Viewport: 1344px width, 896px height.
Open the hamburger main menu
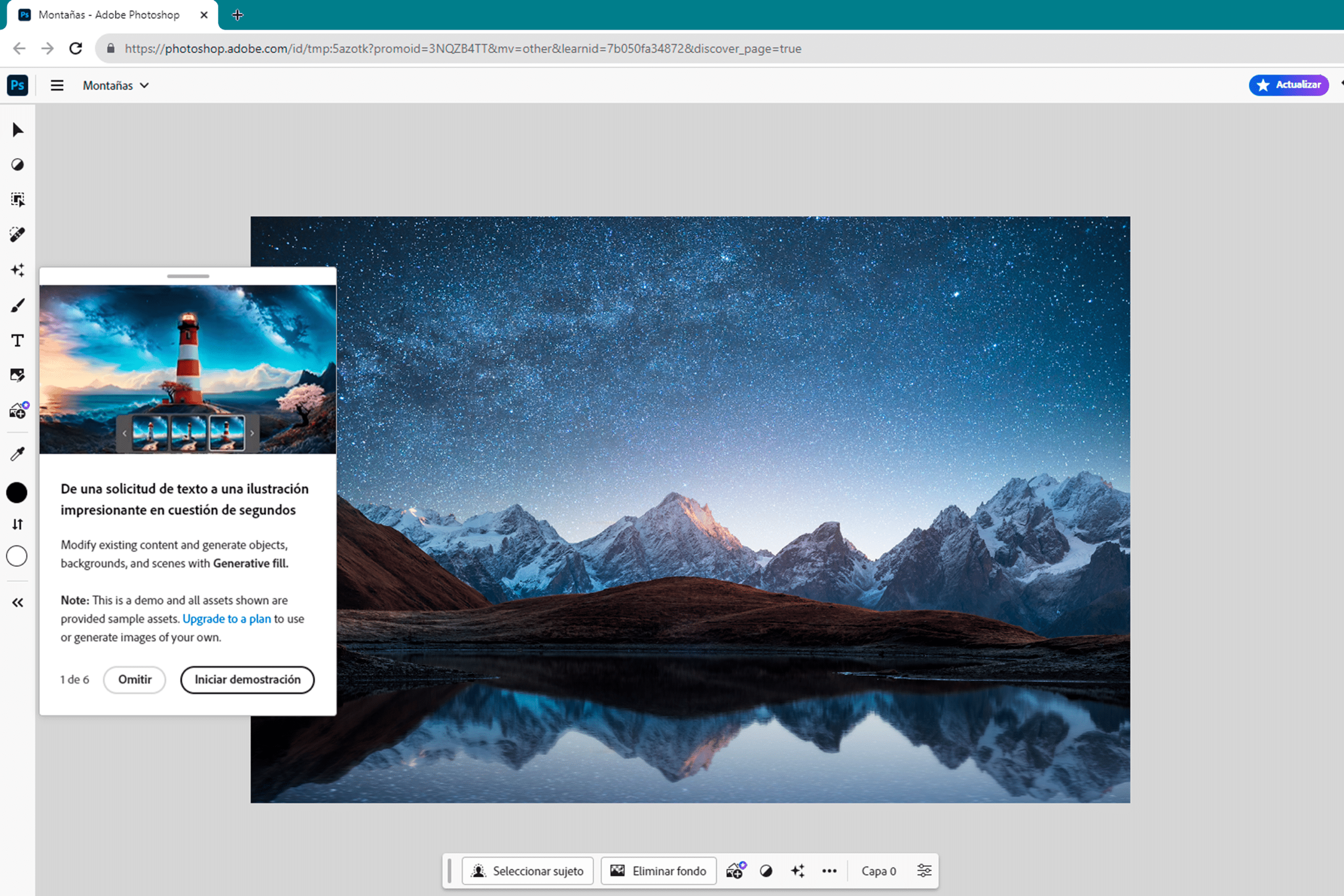click(57, 86)
